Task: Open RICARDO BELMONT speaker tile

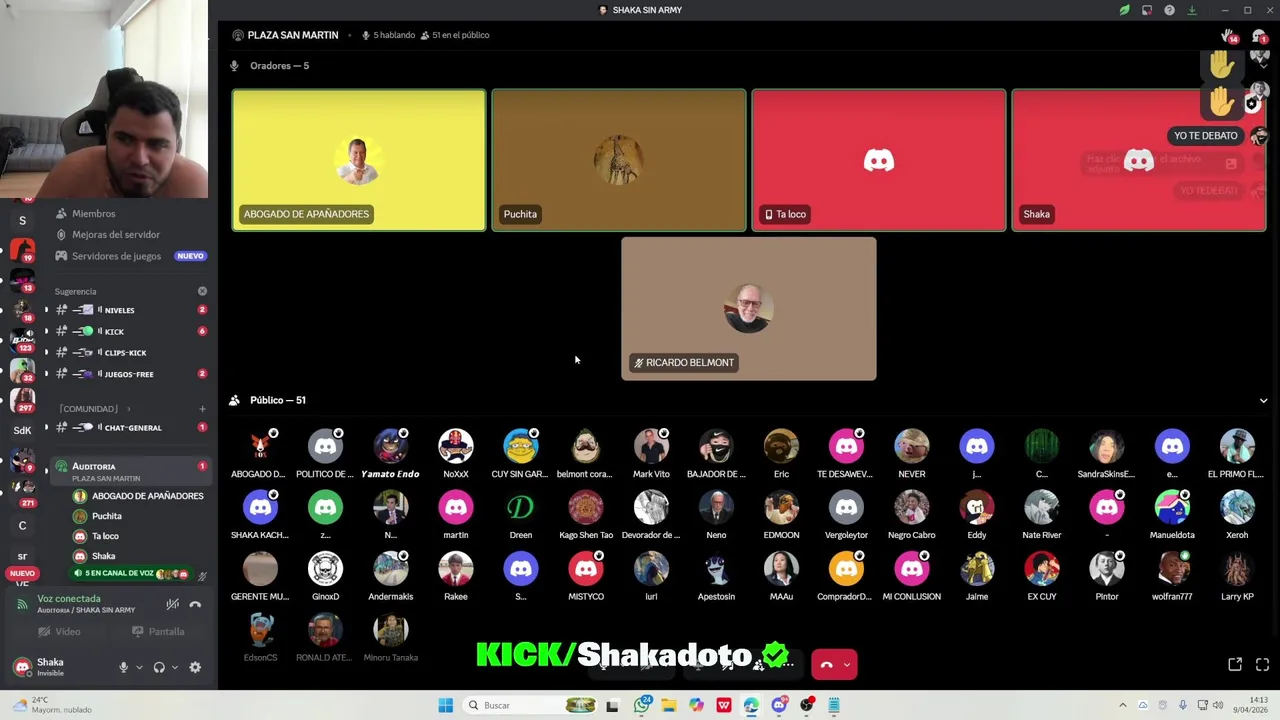Action: (x=749, y=308)
